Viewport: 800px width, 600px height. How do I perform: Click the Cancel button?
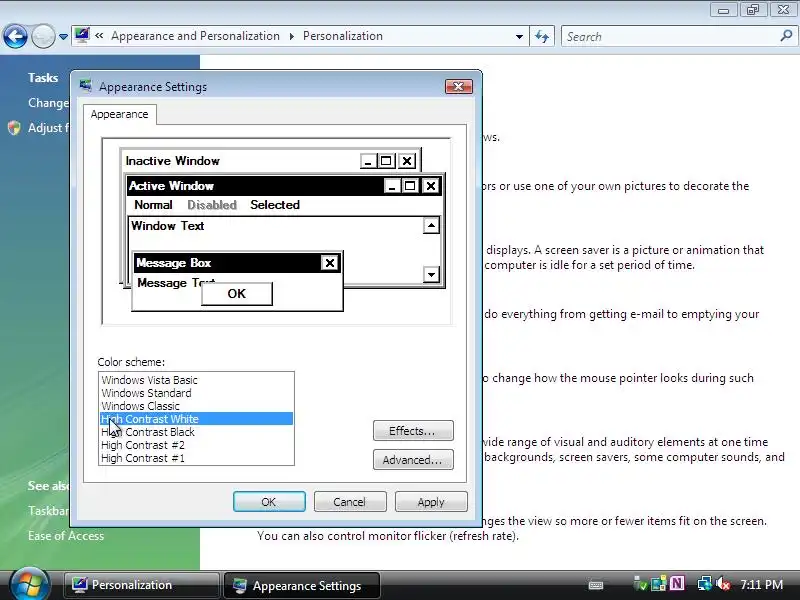pos(349,502)
